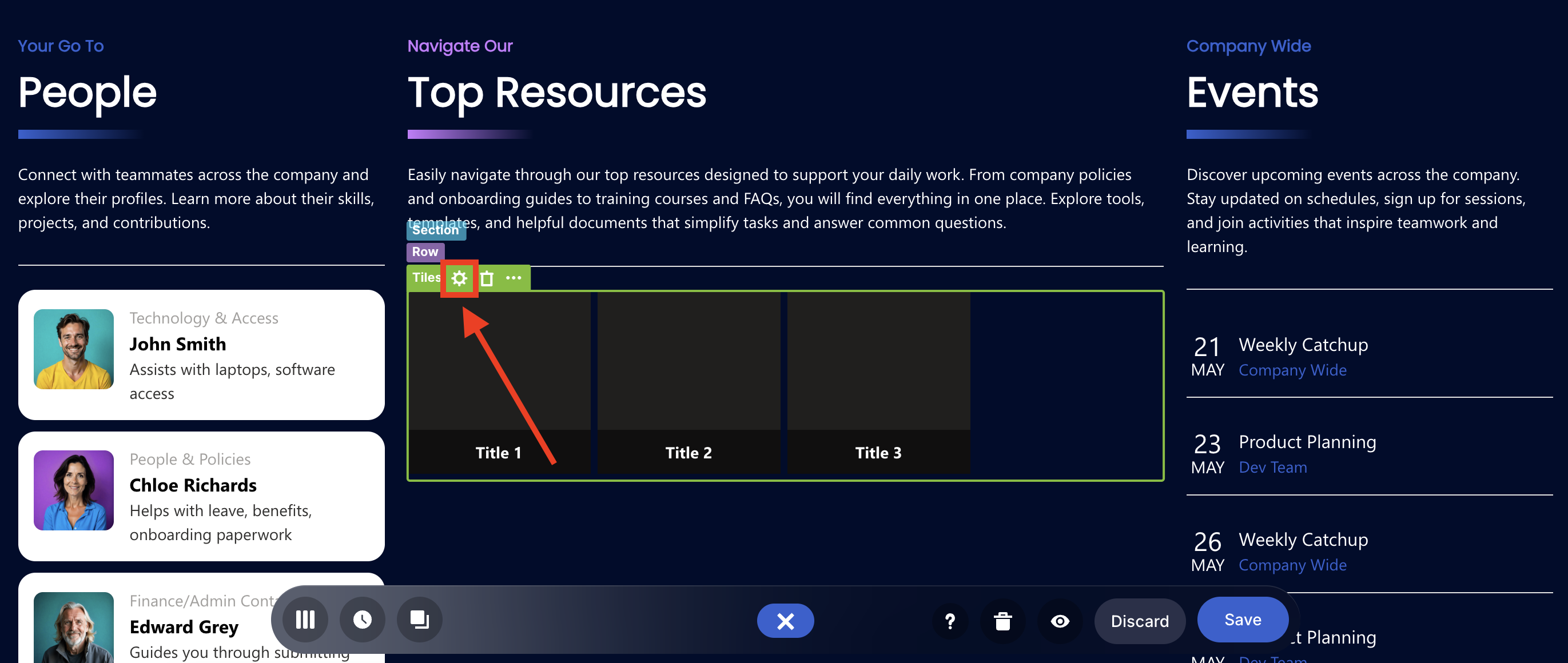Close the editor toolbar with blue X

pos(785,621)
